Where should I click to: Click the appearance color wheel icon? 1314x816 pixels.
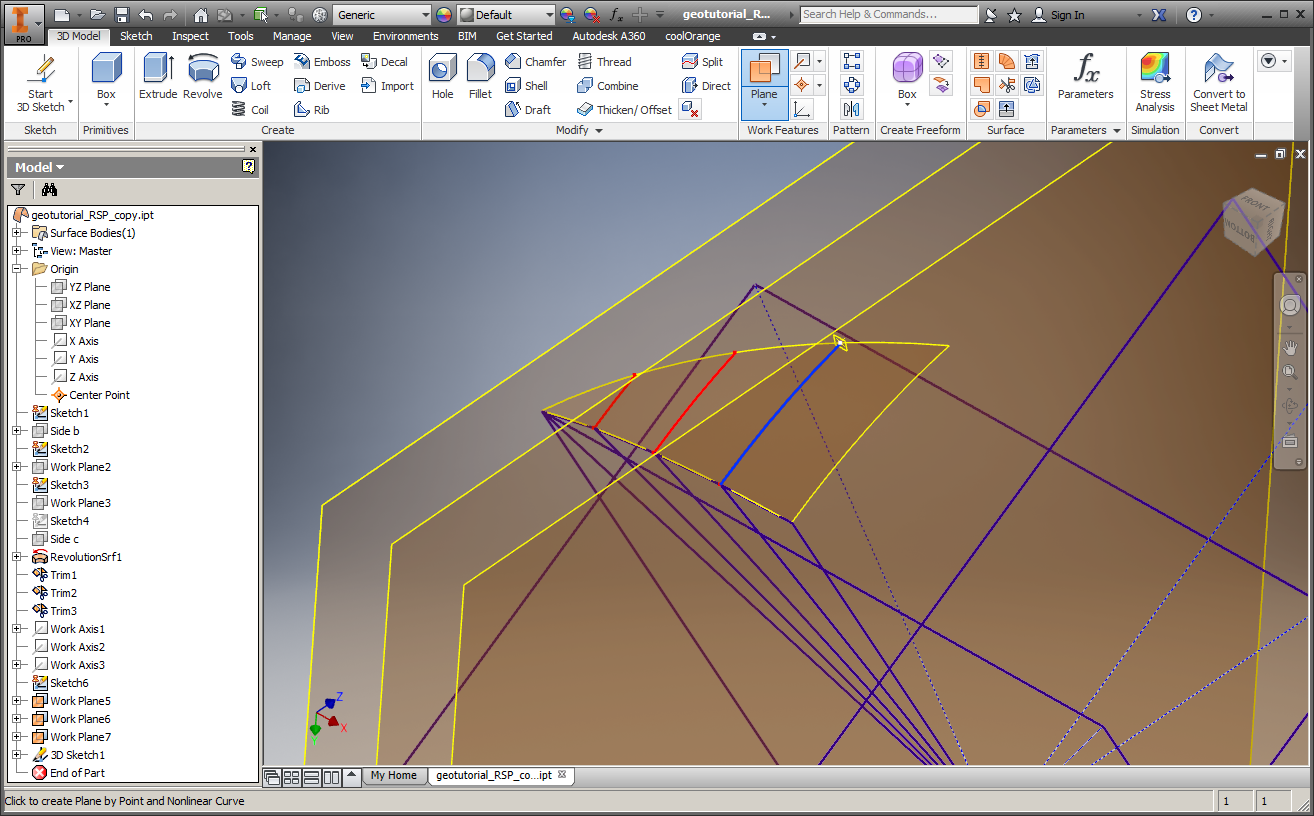444,15
